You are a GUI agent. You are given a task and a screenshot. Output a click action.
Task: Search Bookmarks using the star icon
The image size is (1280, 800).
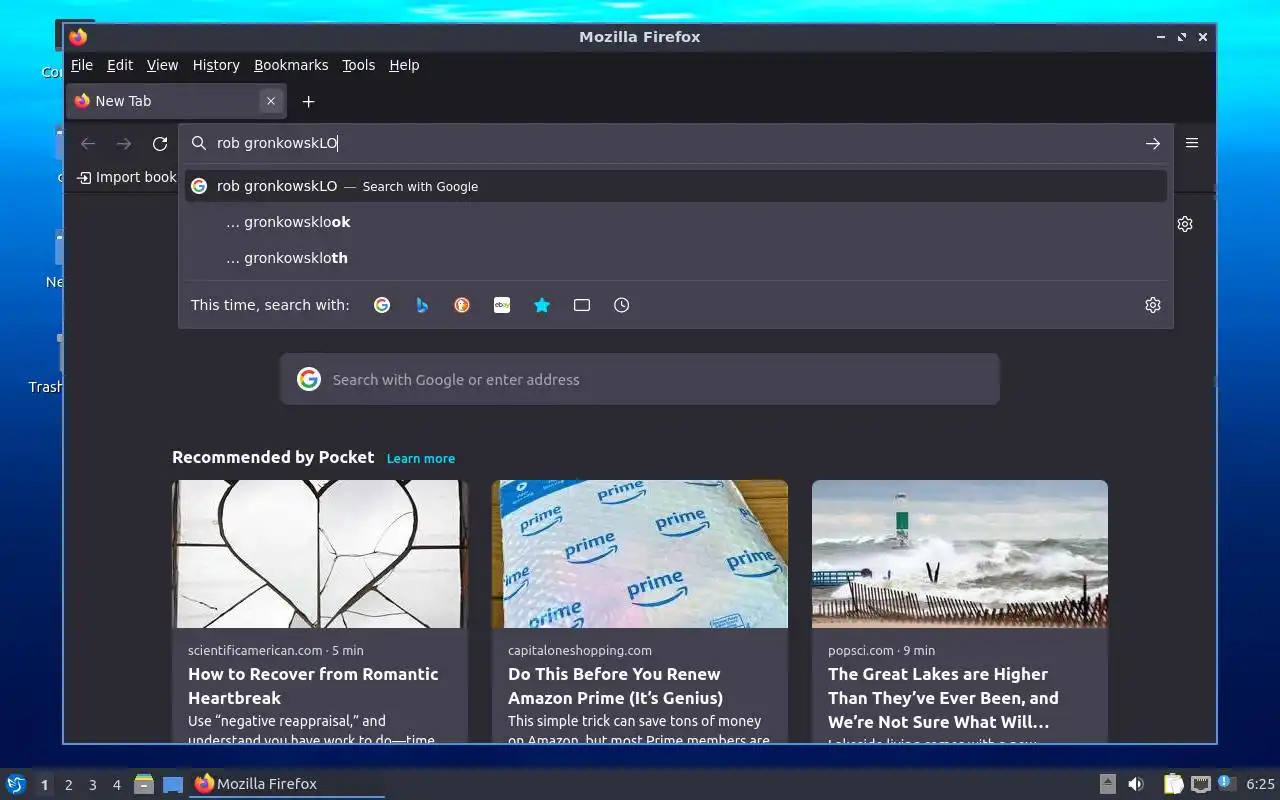point(542,305)
